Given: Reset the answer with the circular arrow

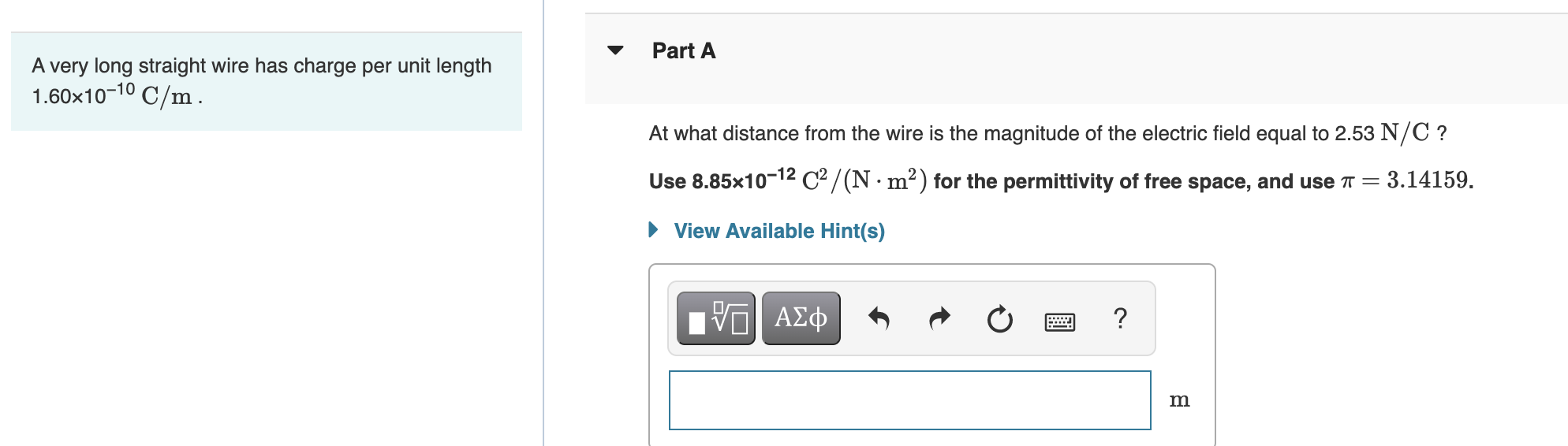Looking at the screenshot, I should [999, 319].
